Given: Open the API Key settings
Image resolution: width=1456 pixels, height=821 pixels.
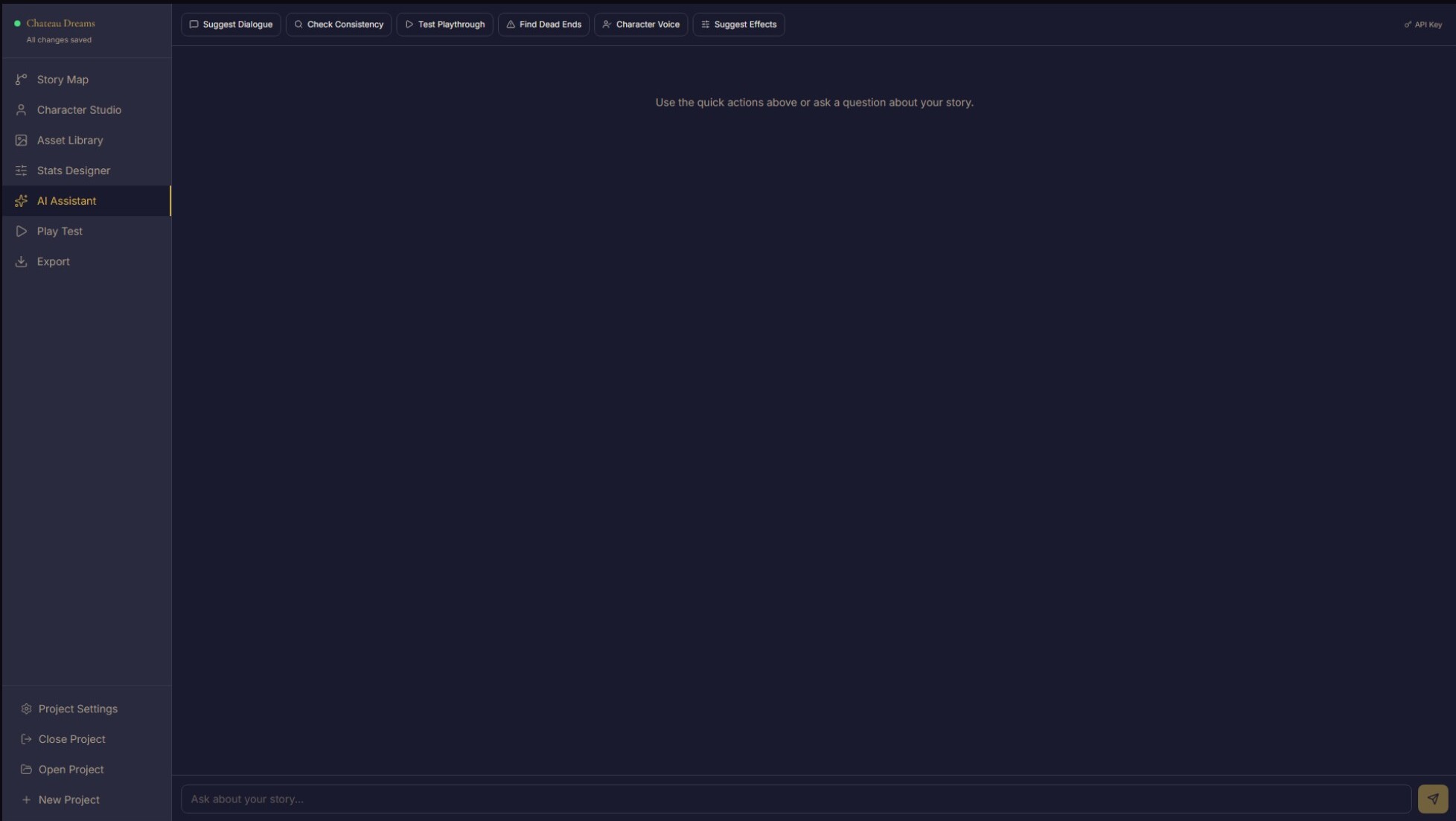Looking at the screenshot, I should click(x=1423, y=24).
